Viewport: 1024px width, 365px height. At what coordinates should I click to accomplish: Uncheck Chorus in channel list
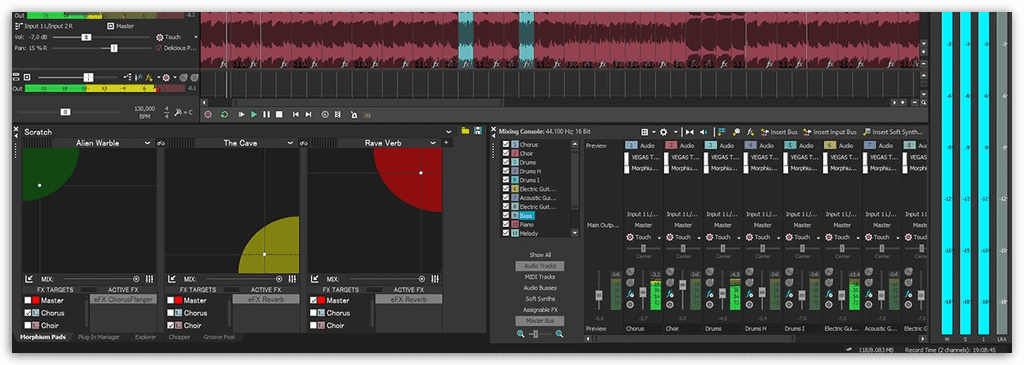505,144
